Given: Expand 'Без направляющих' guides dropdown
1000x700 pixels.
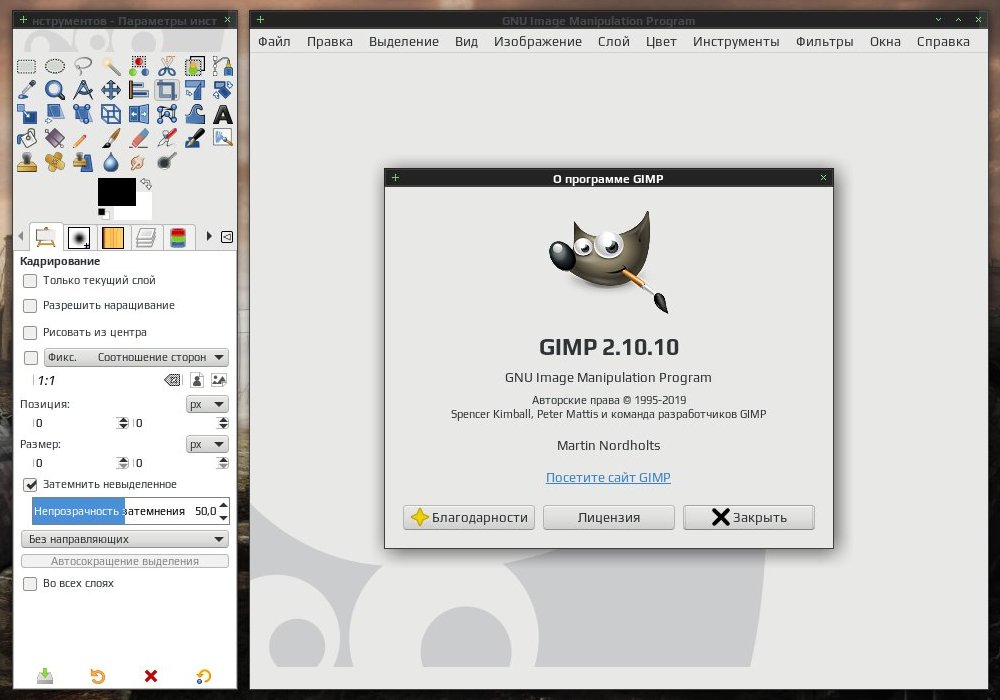Looking at the screenshot, I should [124, 539].
